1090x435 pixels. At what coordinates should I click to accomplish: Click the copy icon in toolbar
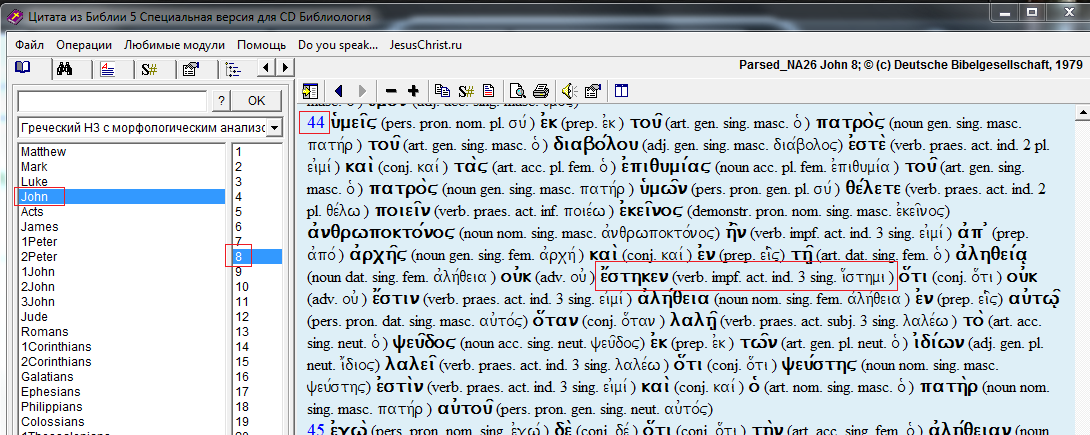click(x=442, y=91)
